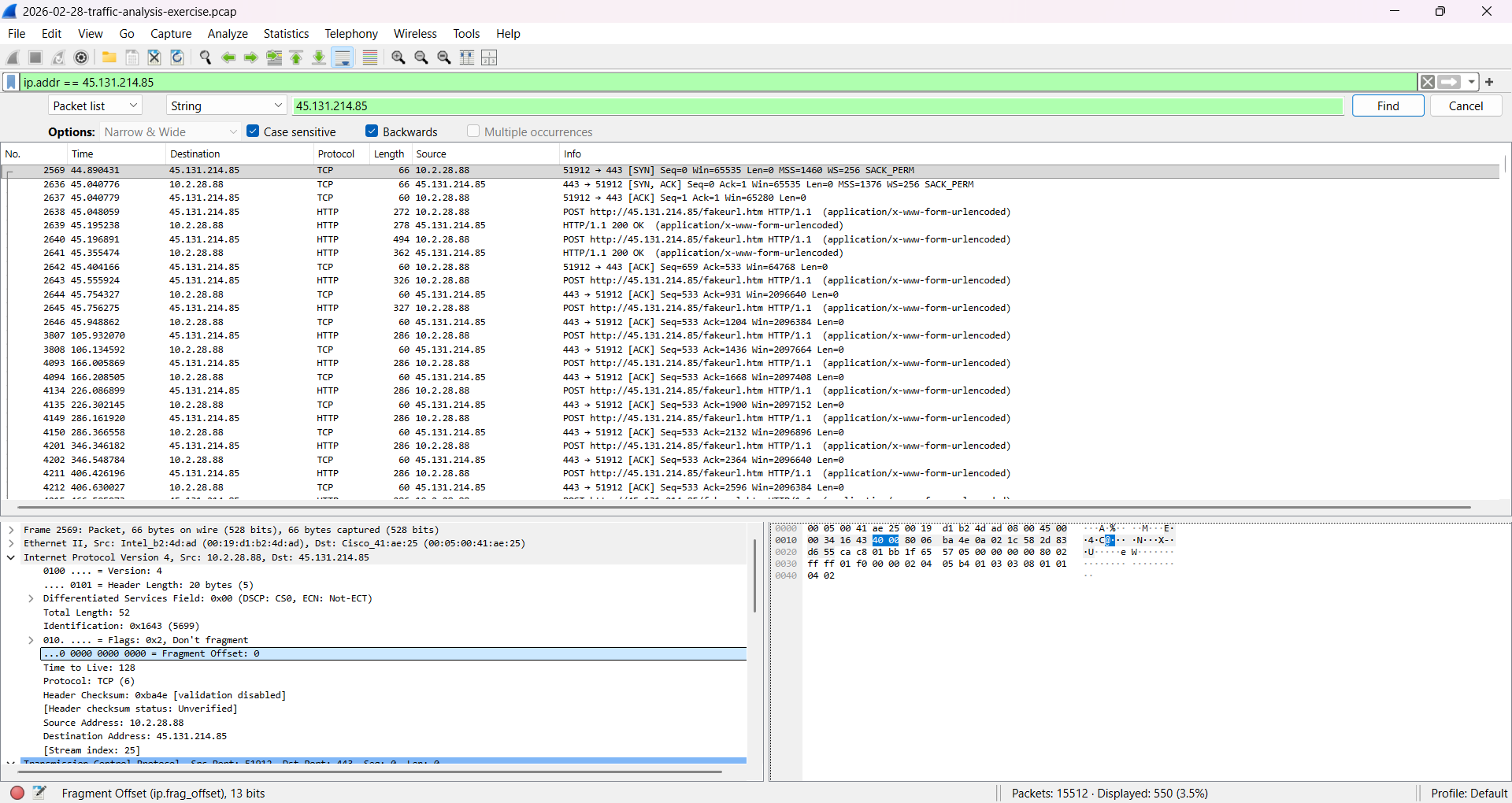Image resolution: width=1512 pixels, height=803 pixels.
Task: Apply the display filter arrow icon
Action: [x=1449, y=82]
